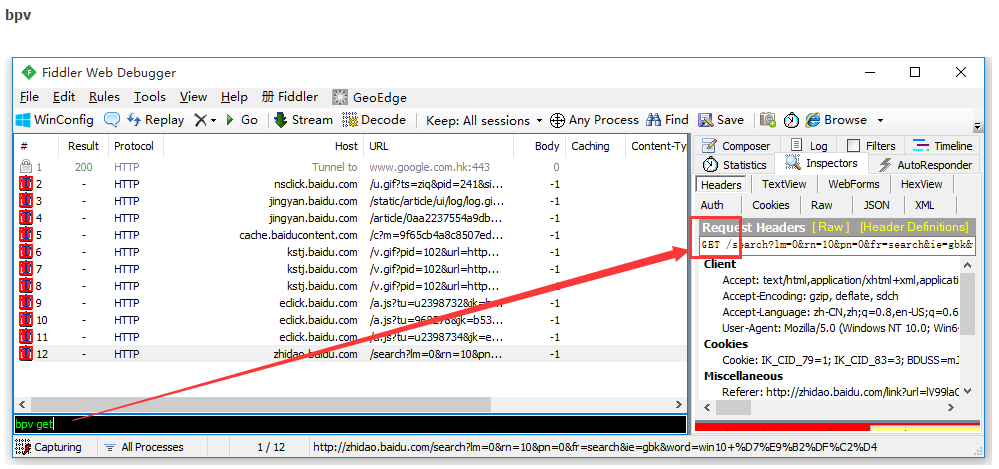Image resolution: width=999 pixels, height=469 pixels.
Task: Switch to the Statistics tab
Action: (735, 165)
